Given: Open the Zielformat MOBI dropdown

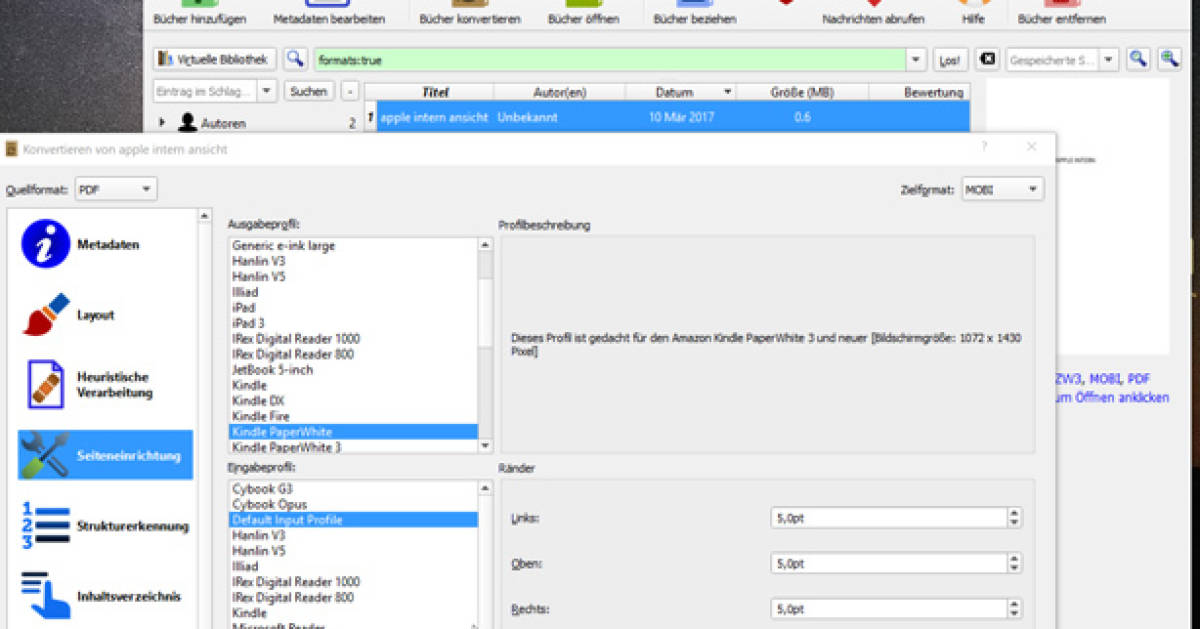Looking at the screenshot, I should (1002, 189).
